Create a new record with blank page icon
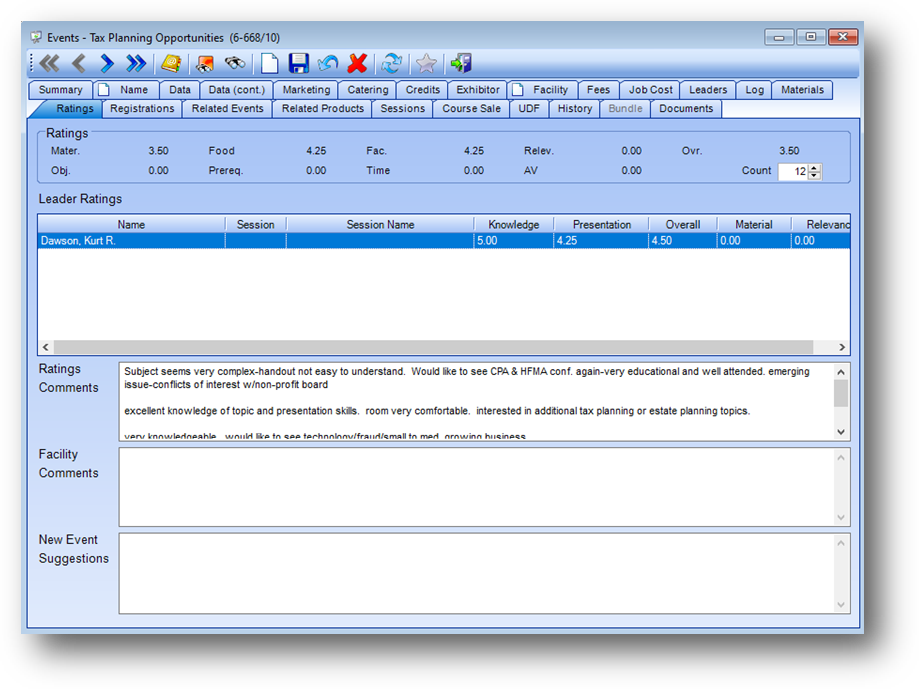Screen dimensions: 919x689 [x=269, y=63]
